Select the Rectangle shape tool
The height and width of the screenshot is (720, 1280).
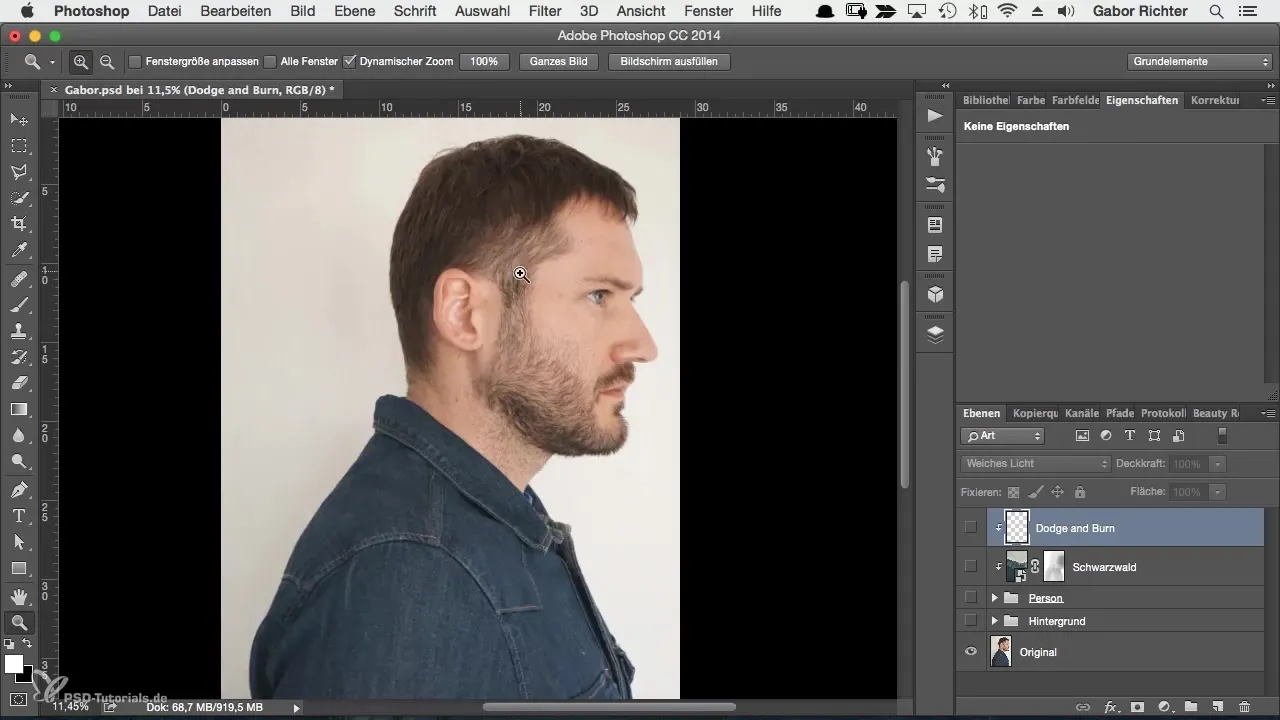19,568
